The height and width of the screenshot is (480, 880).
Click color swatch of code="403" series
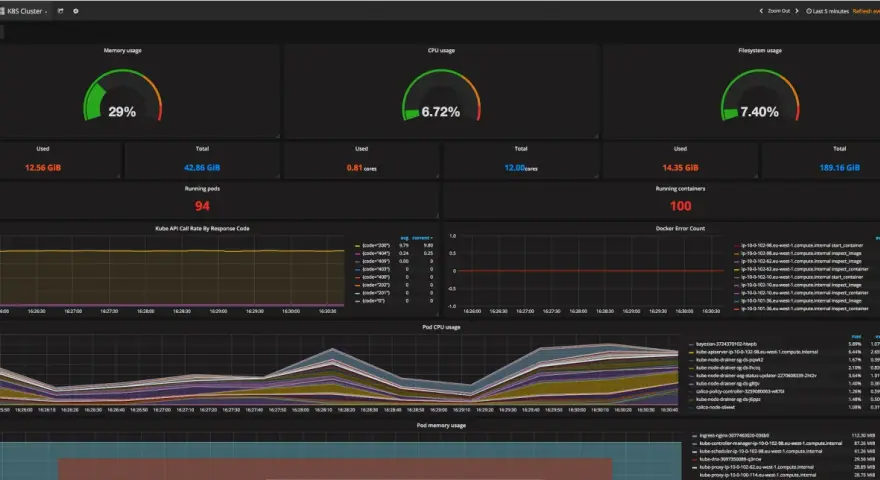(x=358, y=269)
